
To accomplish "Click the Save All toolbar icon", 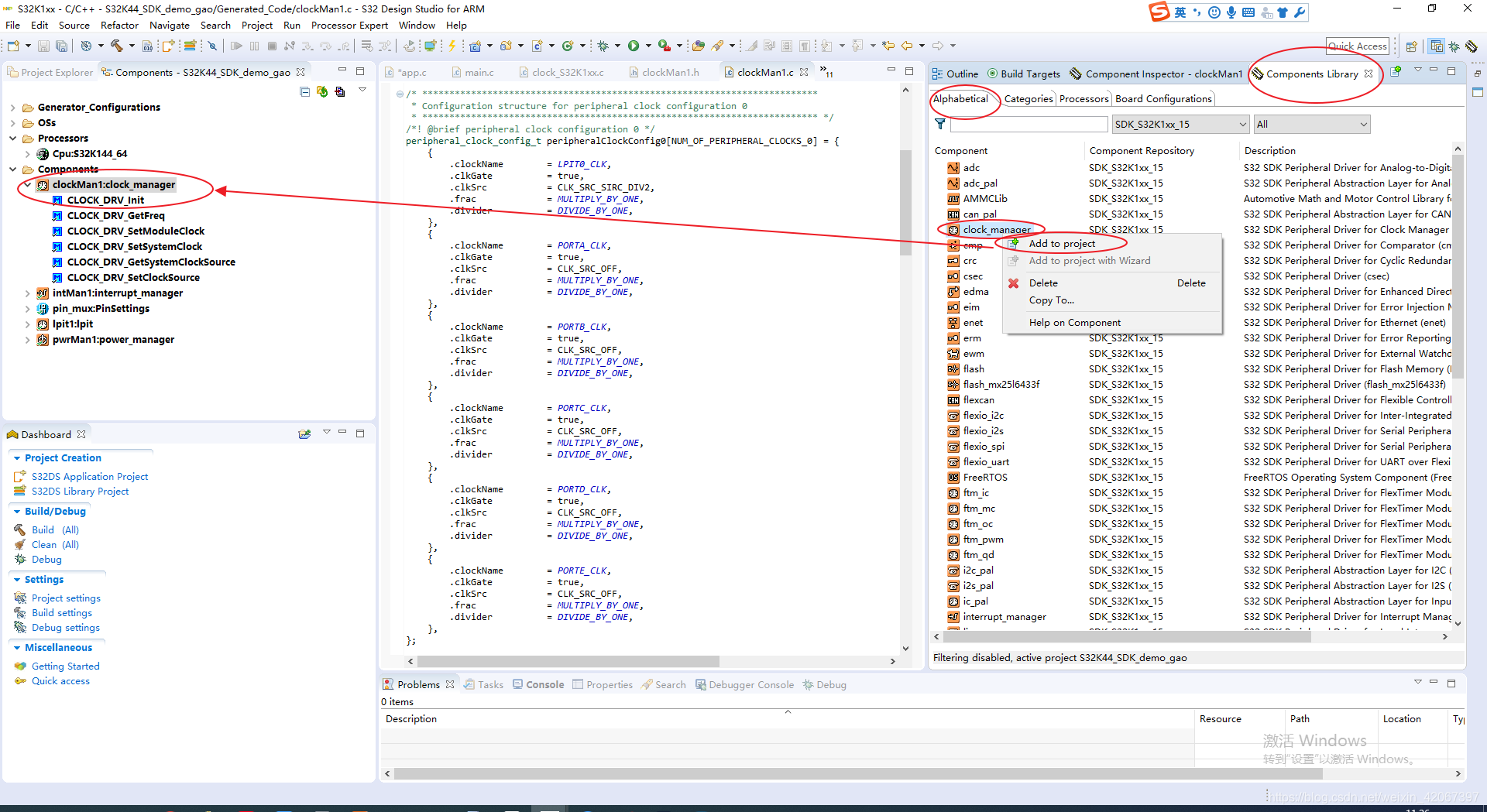I will (x=61, y=46).
